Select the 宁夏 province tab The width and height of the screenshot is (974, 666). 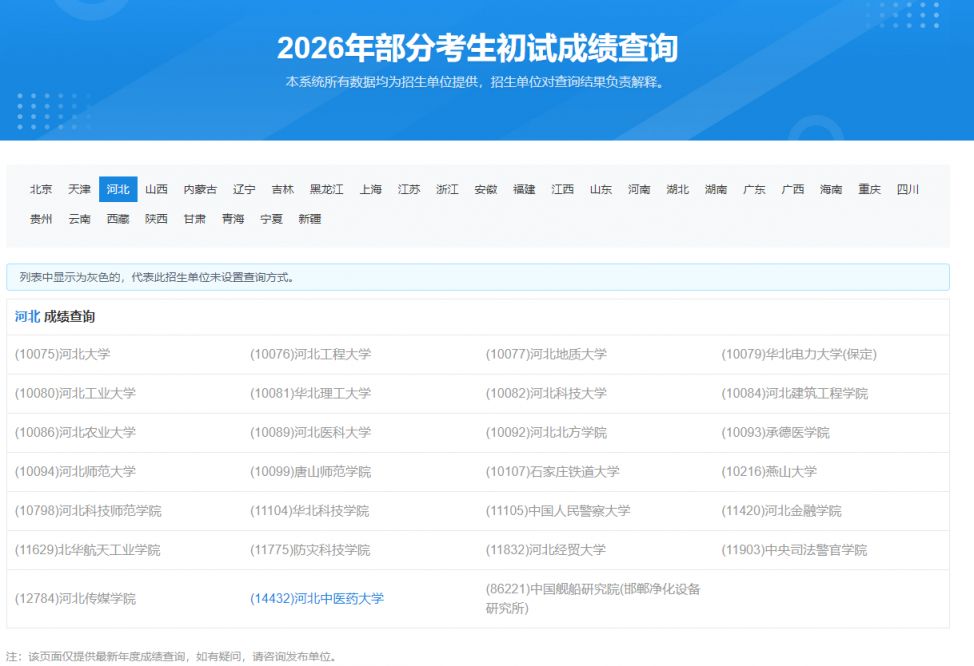[x=271, y=219]
